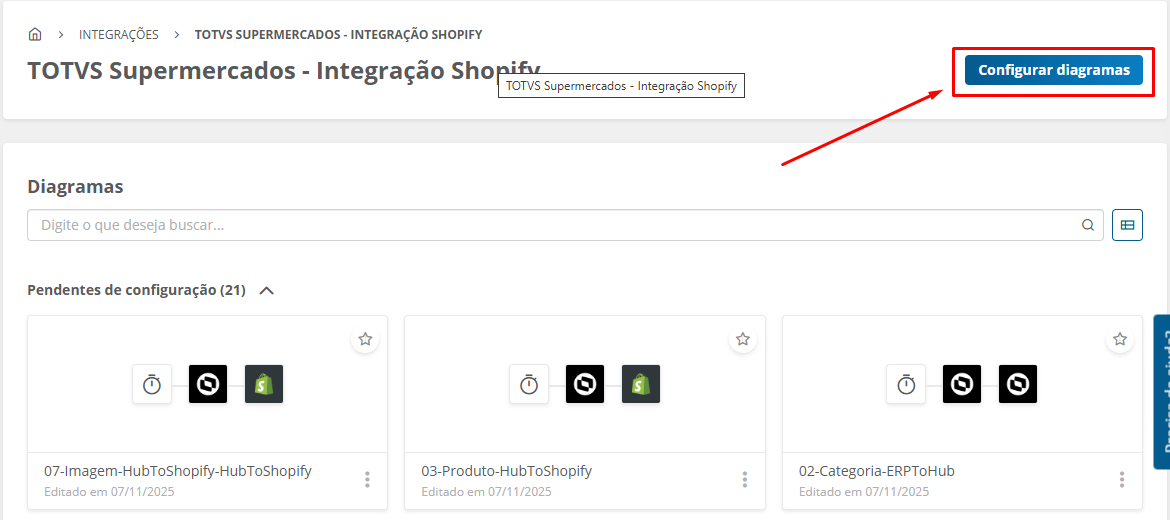Click edit date under 02-Categoria-ERPToHub
This screenshot has height=520, width=1170.
click(x=864, y=492)
